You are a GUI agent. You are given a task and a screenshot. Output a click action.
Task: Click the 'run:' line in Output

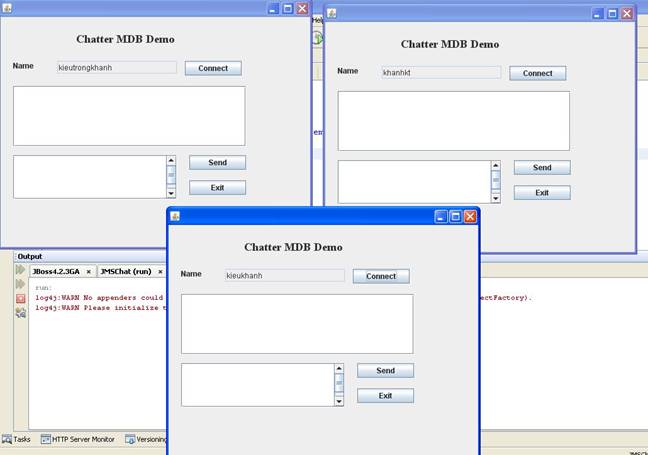click(43, 288)
